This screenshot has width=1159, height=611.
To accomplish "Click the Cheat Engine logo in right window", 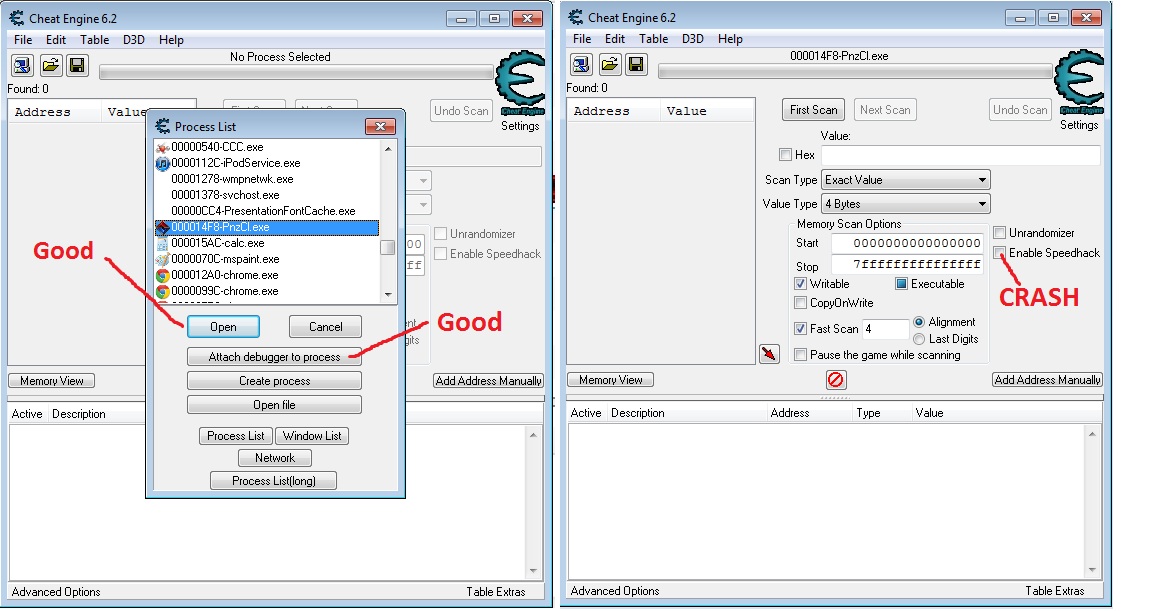I will tap(1079, 84).
